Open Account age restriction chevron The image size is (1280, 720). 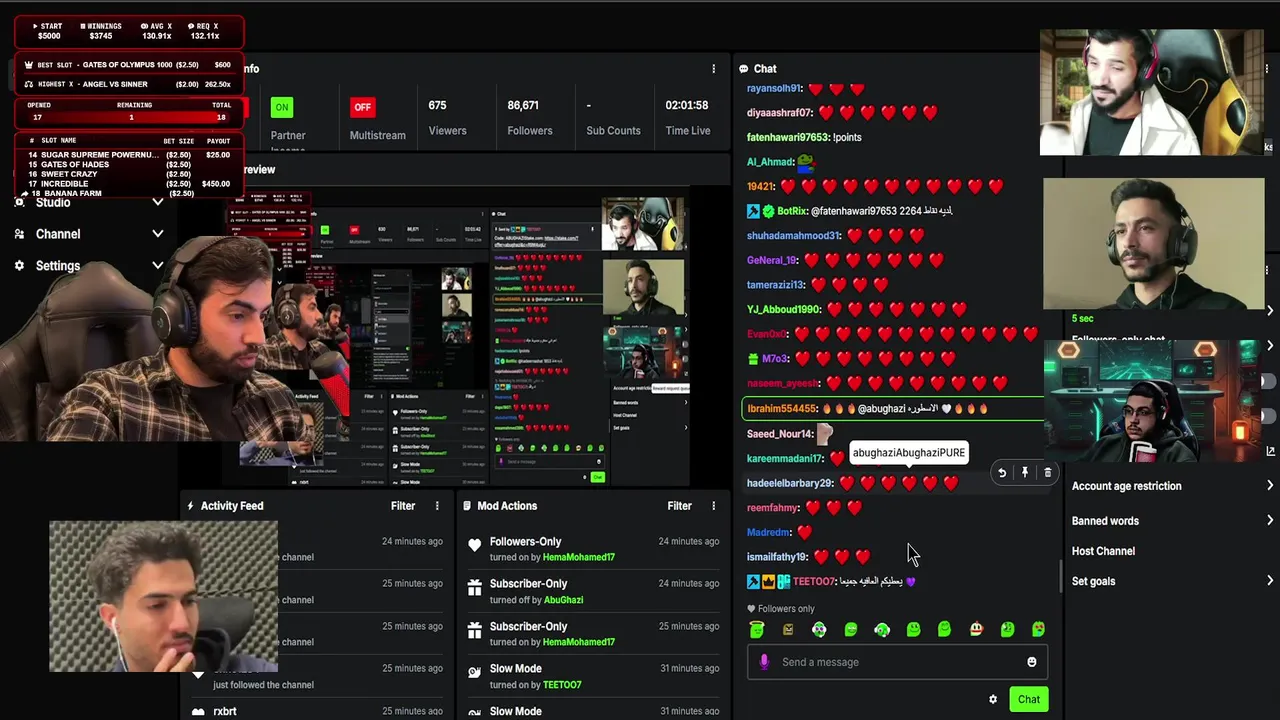click(1270, 486)
